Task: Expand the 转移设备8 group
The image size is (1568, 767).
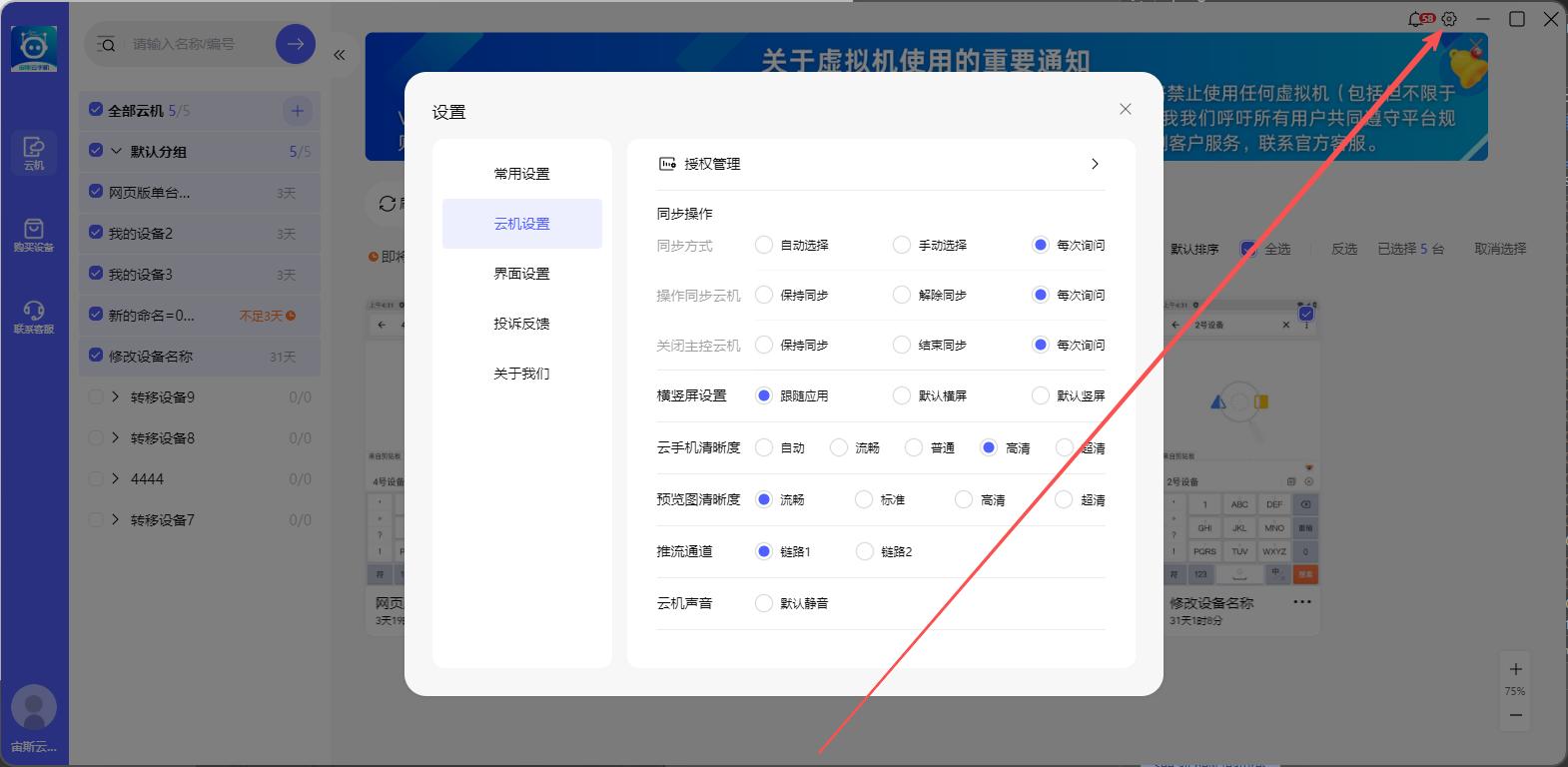Action: [x=116, y=437]
